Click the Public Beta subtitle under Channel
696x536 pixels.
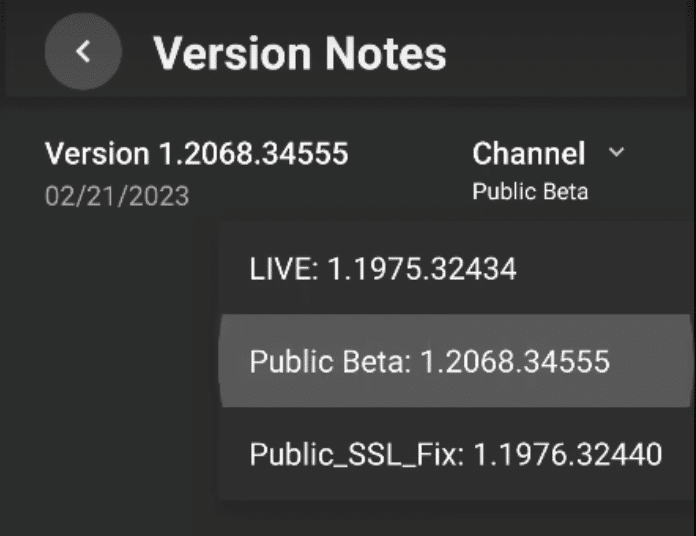pos(530,192)
